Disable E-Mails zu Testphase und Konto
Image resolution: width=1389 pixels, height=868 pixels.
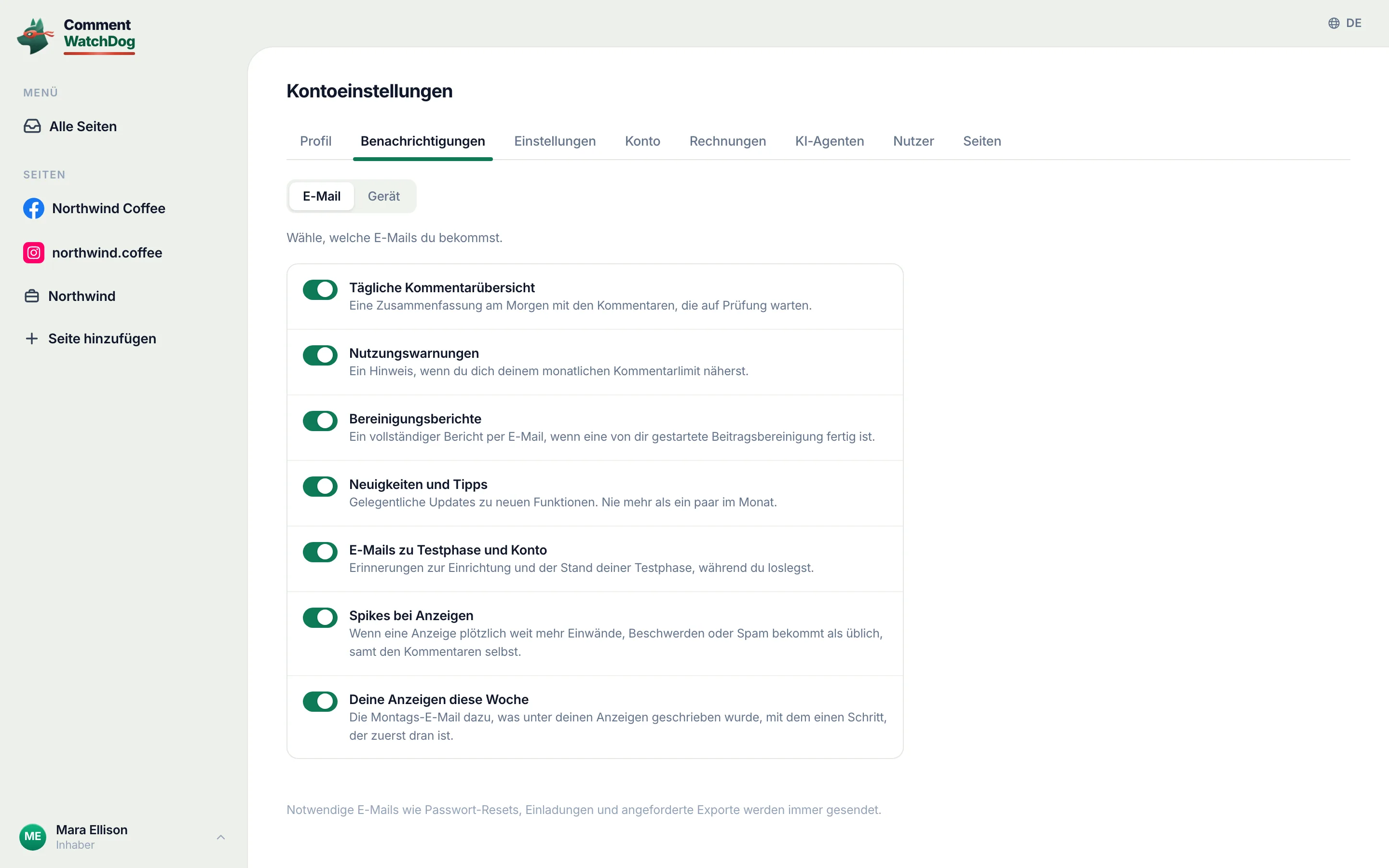[x=320, y=552]
